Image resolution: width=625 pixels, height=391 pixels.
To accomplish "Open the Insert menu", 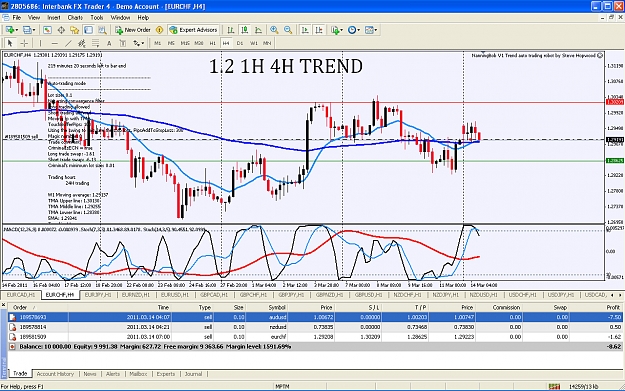I will tap(54, 18).
